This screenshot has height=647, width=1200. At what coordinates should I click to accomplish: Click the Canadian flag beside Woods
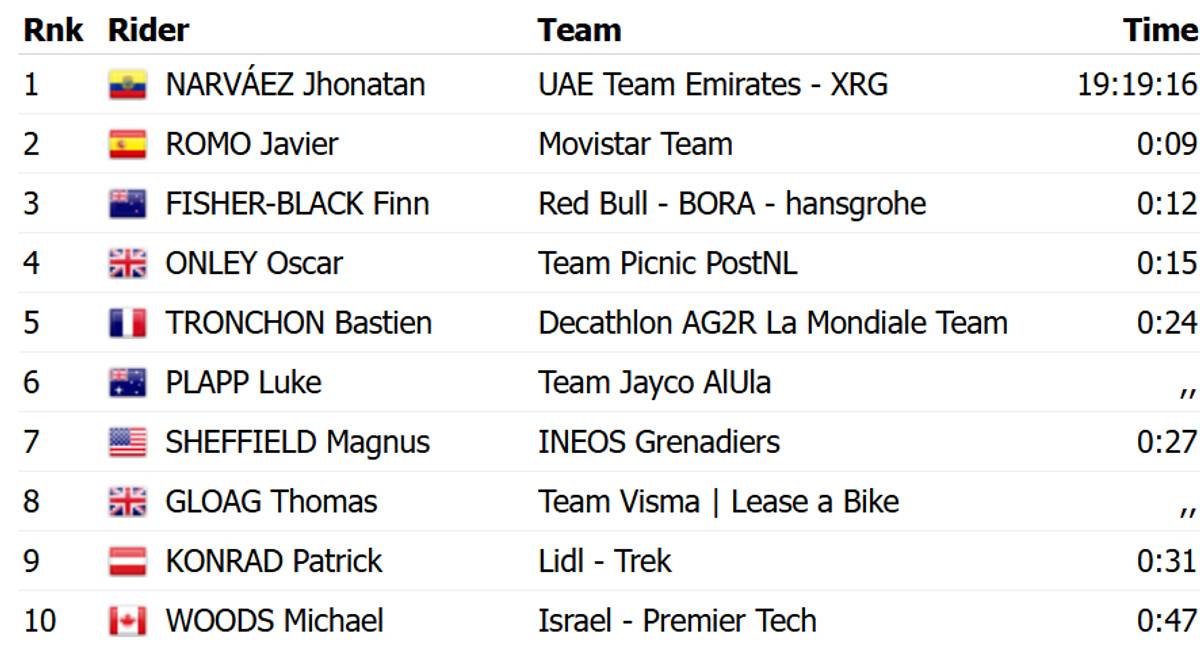tap(127, 621)
